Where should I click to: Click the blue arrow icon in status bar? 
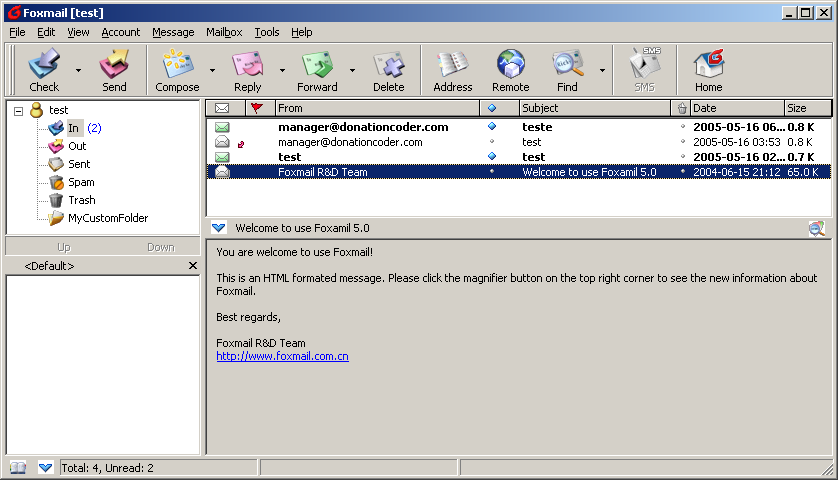tap(45, 468)
